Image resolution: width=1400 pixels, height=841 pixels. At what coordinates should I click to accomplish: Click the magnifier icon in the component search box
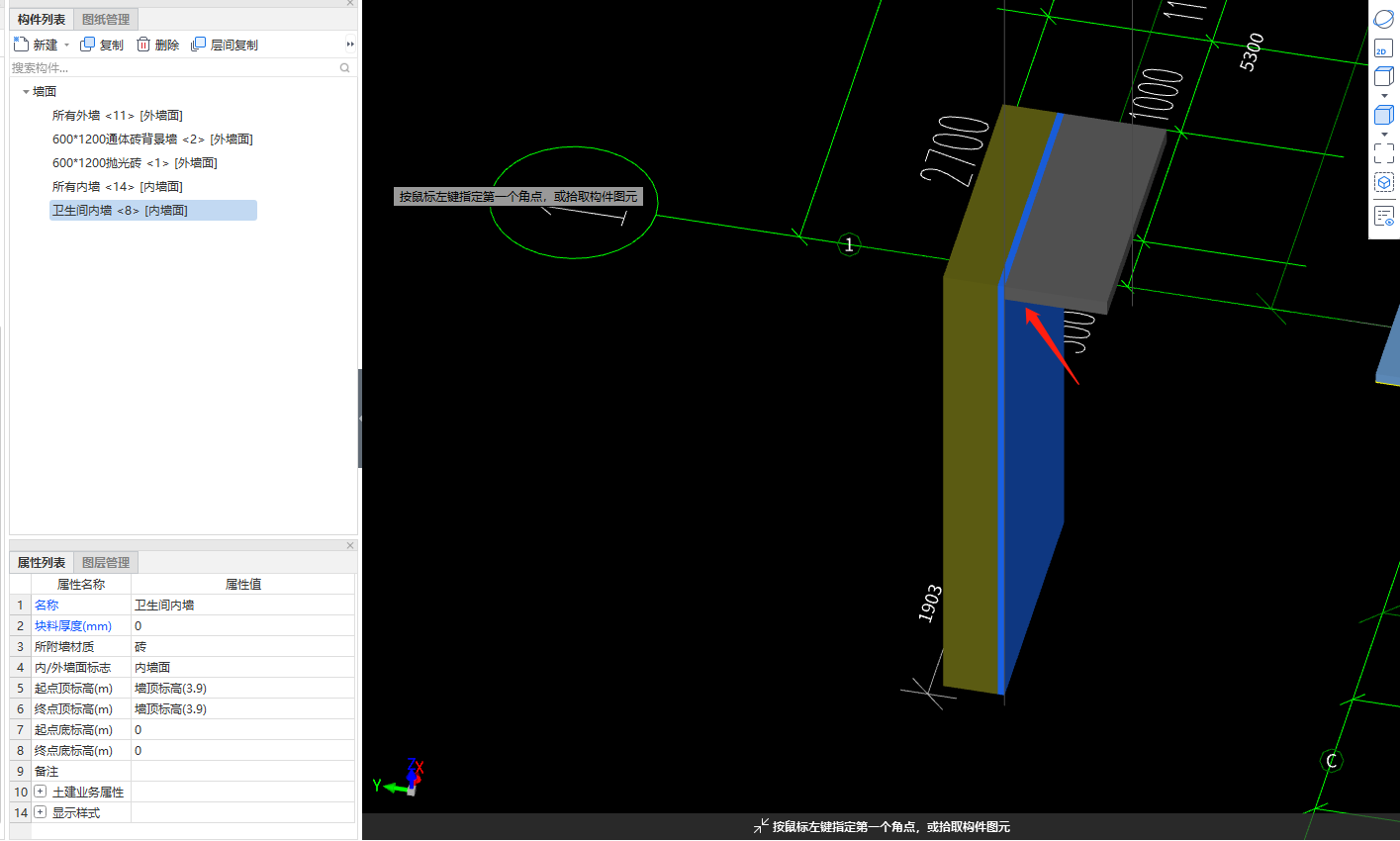click(345, 68)
